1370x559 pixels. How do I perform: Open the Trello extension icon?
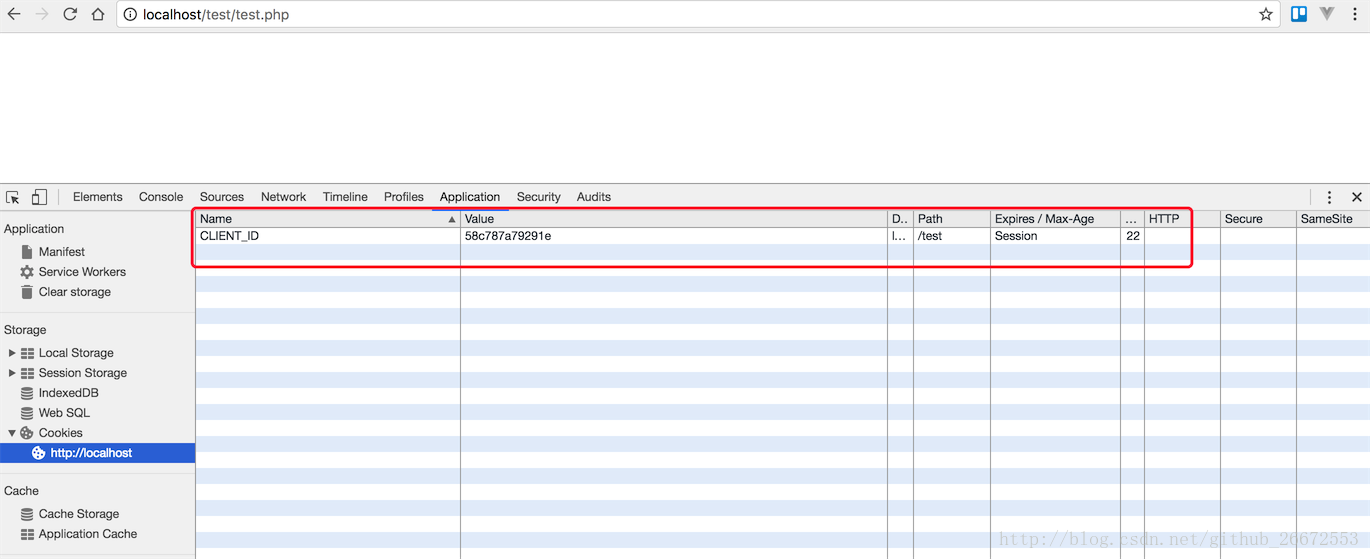[x=1299, y=14]
